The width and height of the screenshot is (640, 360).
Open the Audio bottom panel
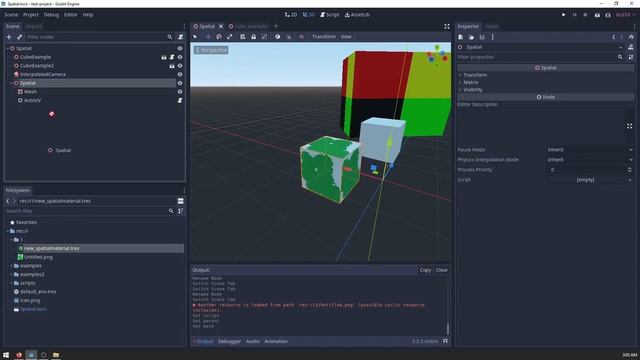[x=253, y=341]
